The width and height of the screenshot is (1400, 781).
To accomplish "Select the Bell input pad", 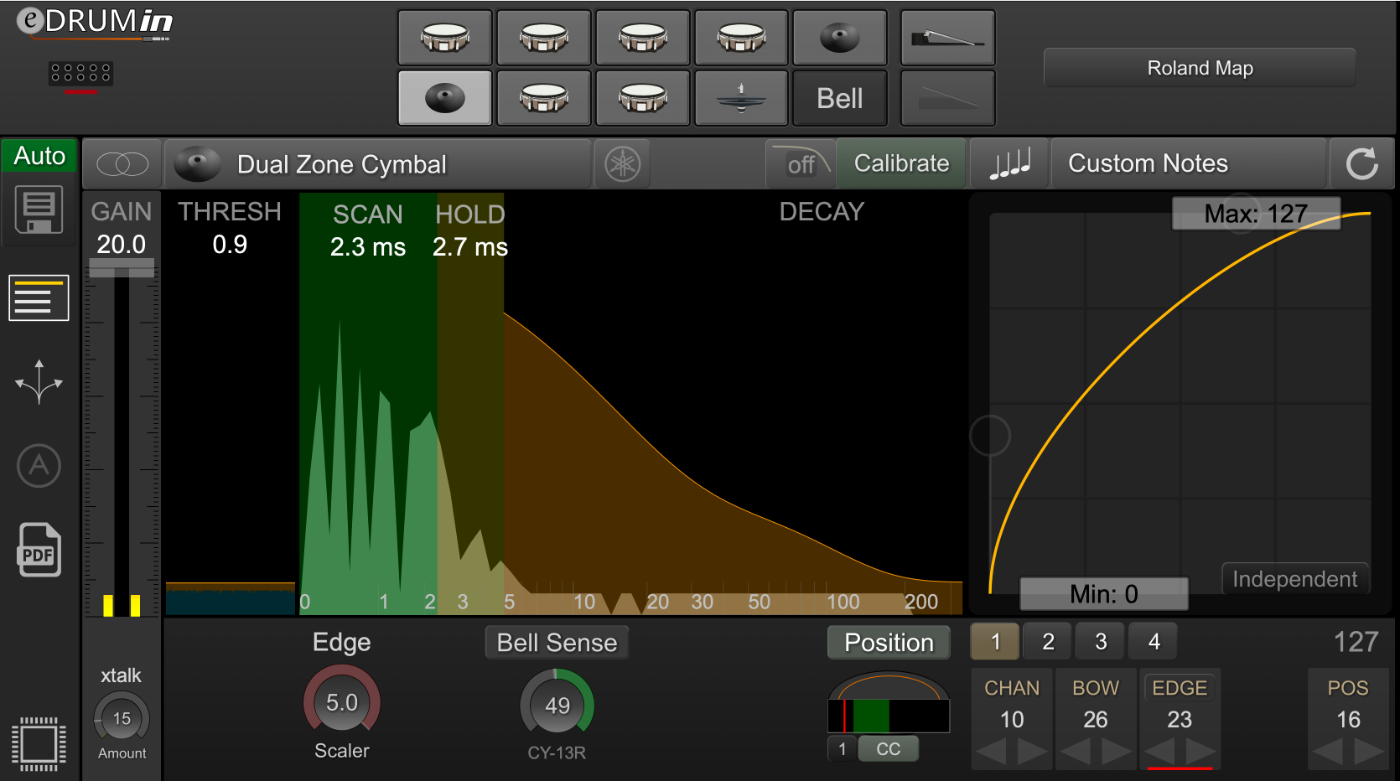I will pyautogui.click(x=840, y=97).
